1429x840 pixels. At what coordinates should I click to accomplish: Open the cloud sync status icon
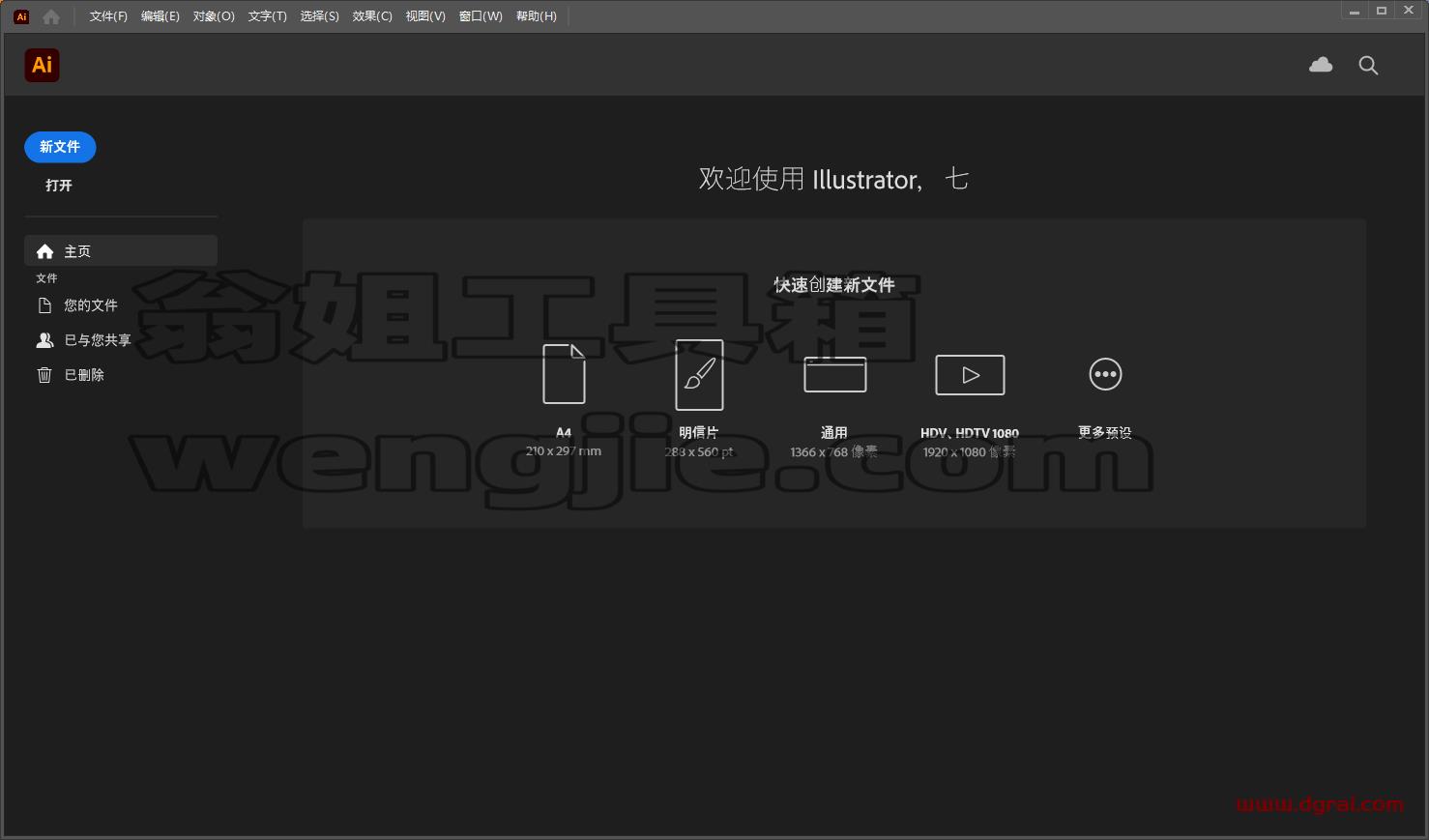1321,65
